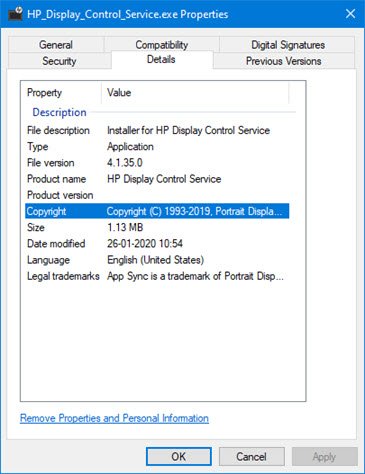Click value 'Installer for HP Display Control Service'
The width and height of the screenshot is (365, 474).
coord(188,130)
